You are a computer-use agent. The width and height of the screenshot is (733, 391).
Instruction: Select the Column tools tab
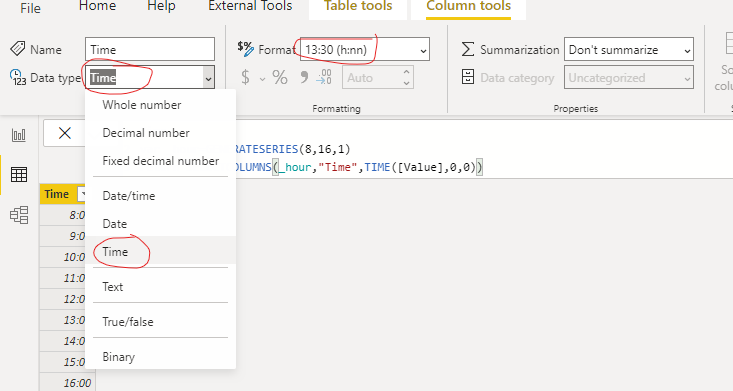468,6
